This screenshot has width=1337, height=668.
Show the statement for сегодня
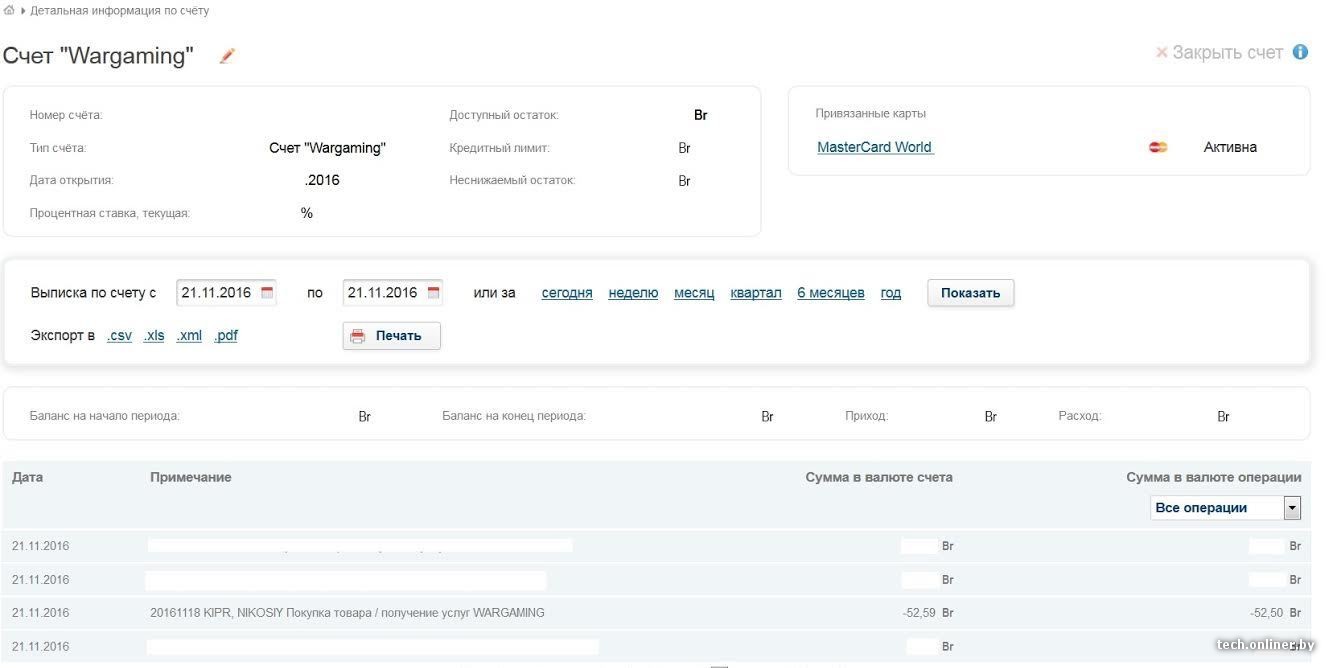567,293
